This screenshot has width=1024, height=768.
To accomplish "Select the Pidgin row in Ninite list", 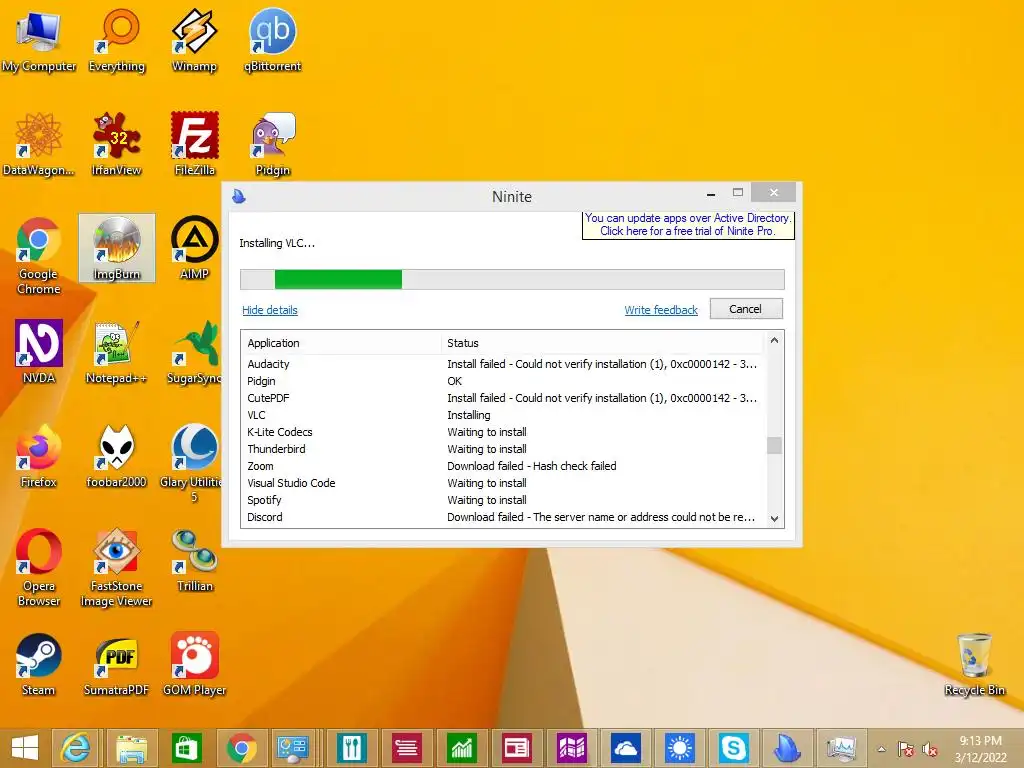I will [x=503, y=381].
